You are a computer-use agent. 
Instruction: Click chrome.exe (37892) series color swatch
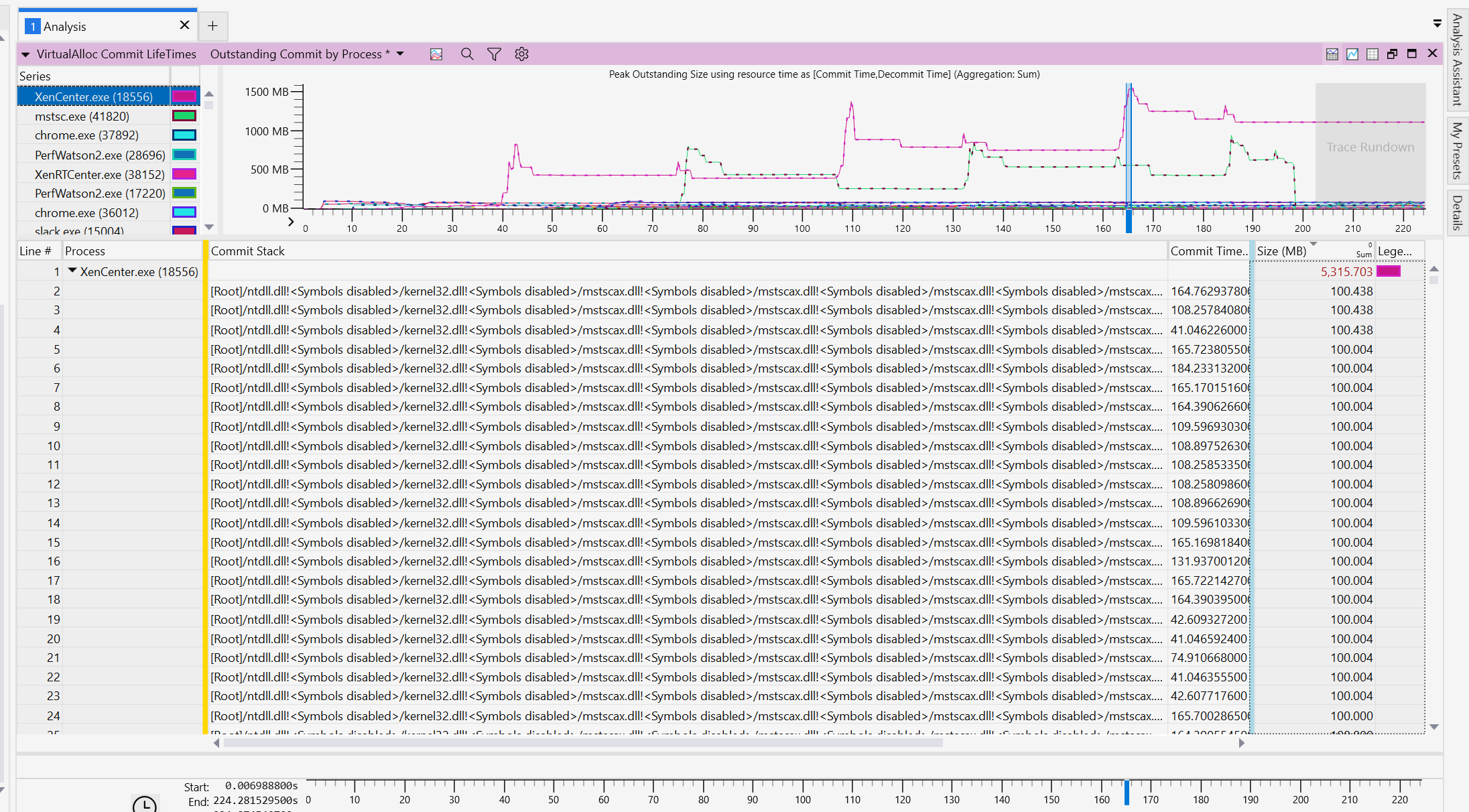click(x=184, y=135)
